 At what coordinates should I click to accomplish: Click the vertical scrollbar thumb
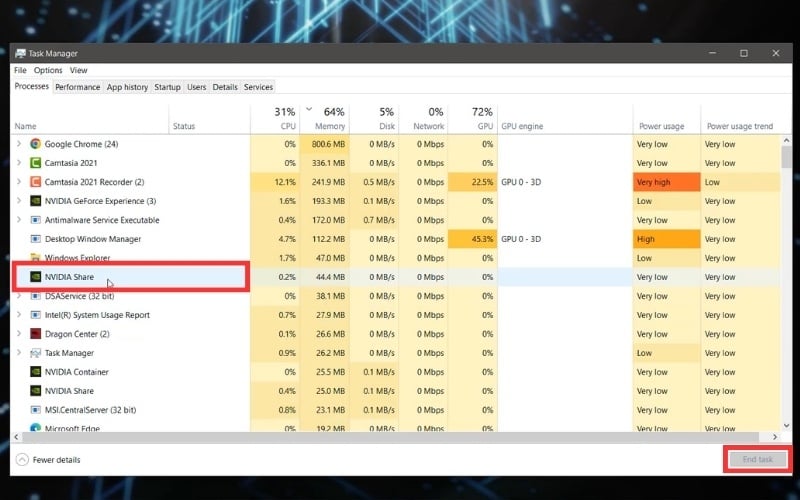click(786, 157)
